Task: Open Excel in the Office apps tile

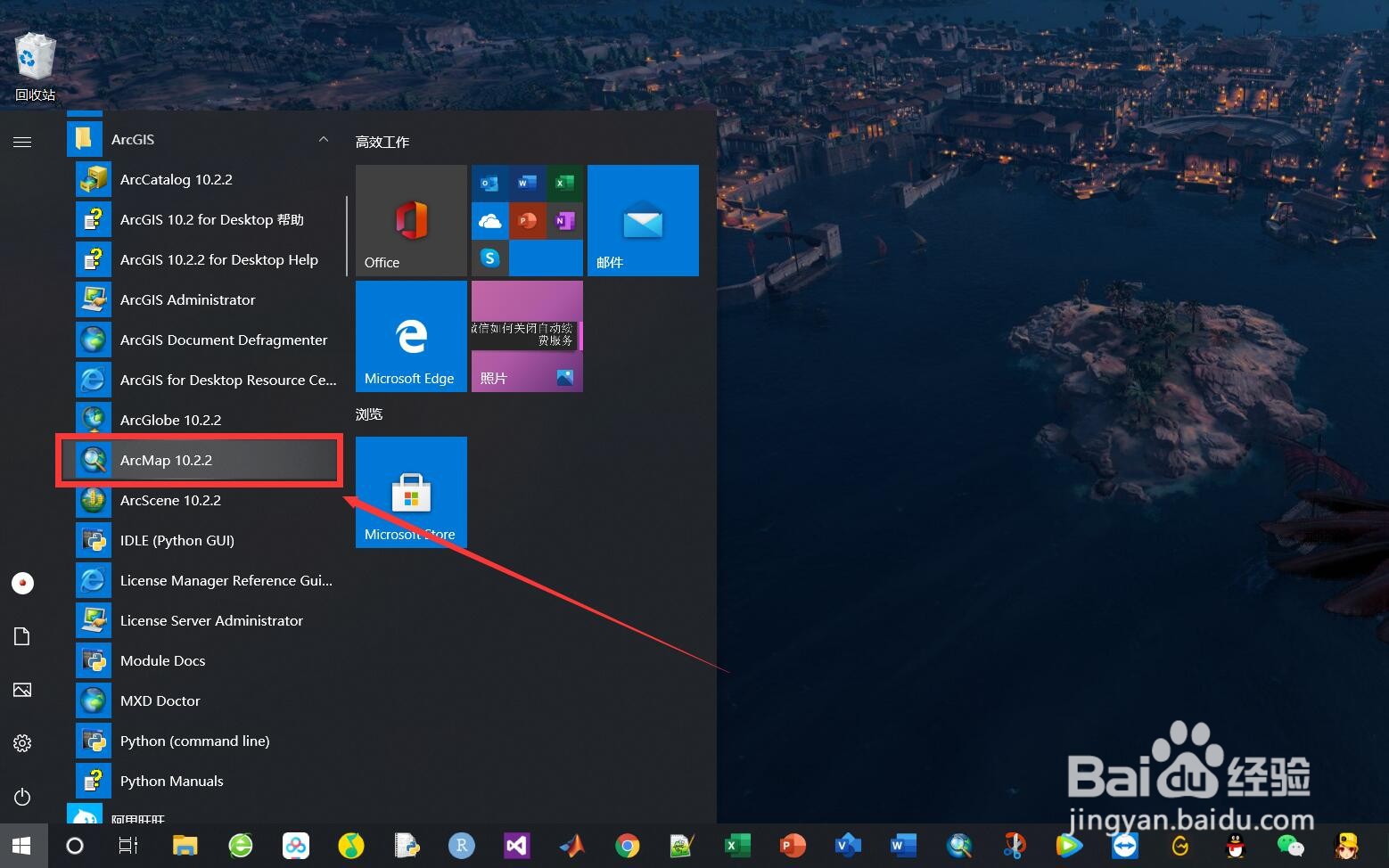Action: (x=564, y=184)
